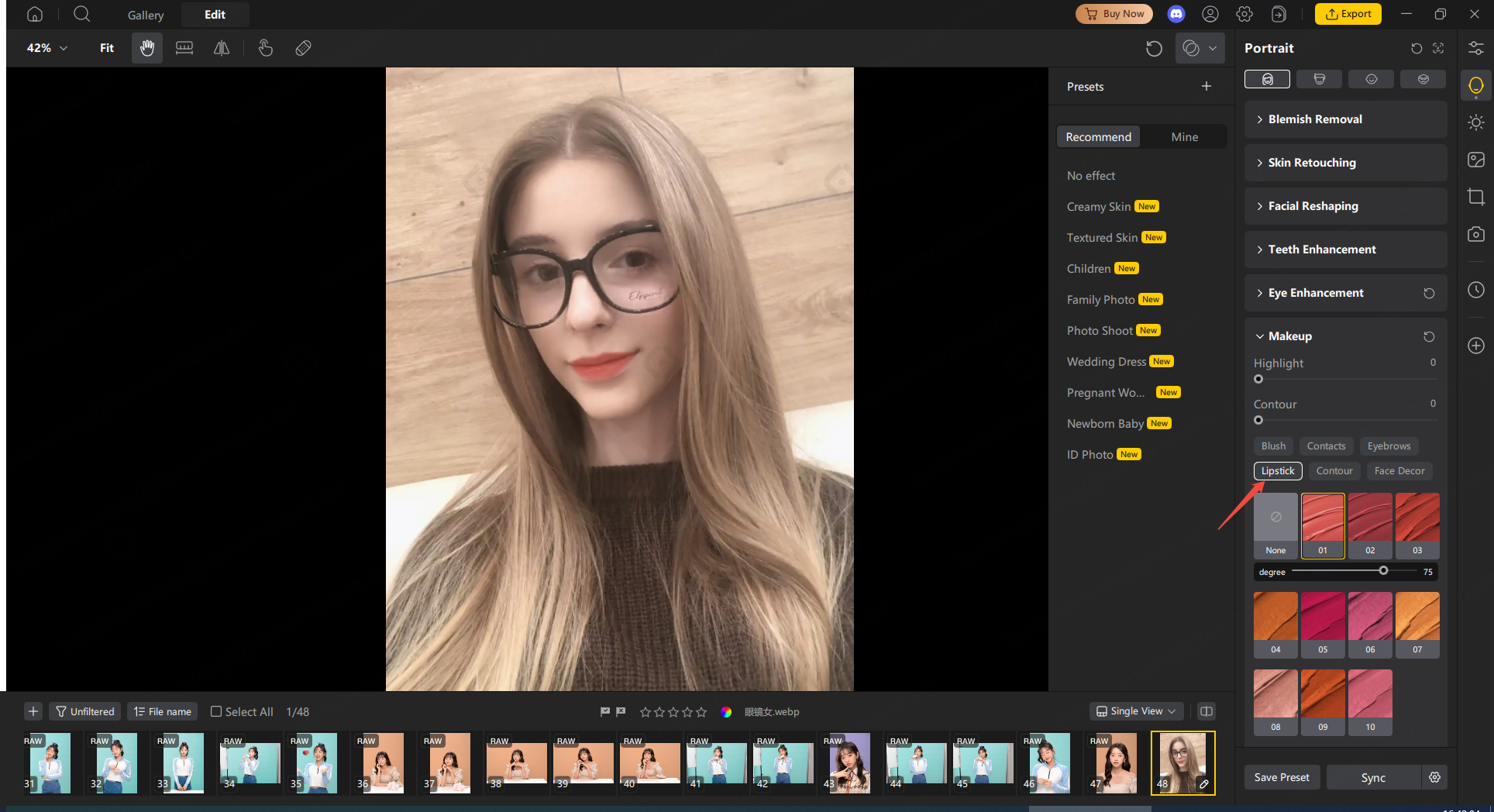Open the Discord community icon

pos(1176,14)
